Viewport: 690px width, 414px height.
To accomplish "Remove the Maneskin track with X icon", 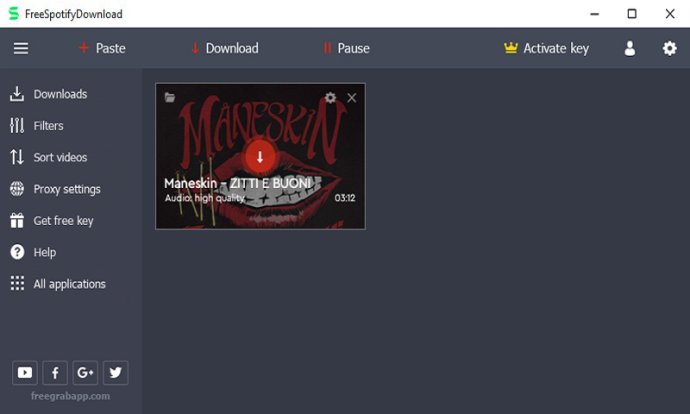I will (x=352, y=98).
